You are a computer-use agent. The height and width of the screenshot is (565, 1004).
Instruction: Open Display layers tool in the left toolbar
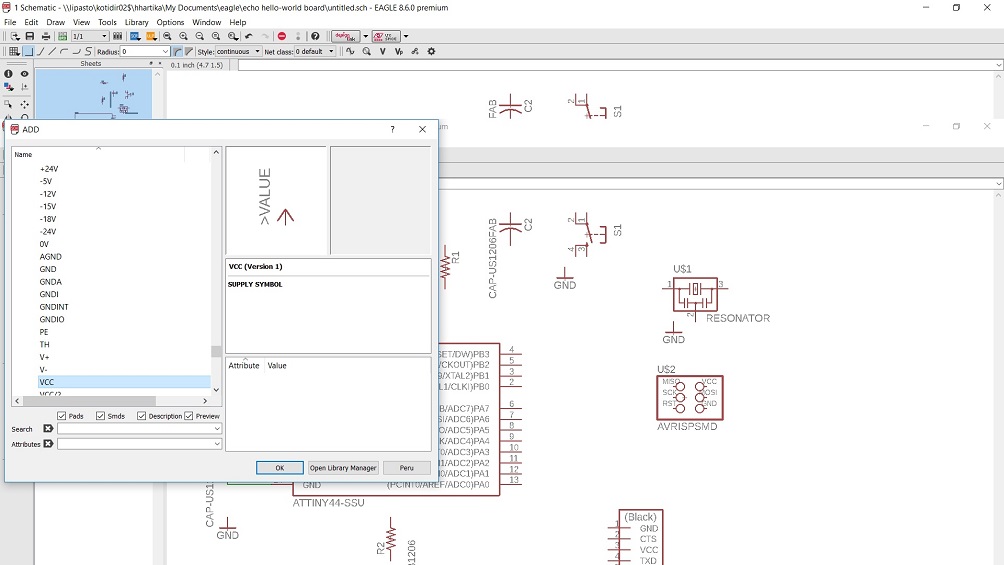(x=8, y=87)
